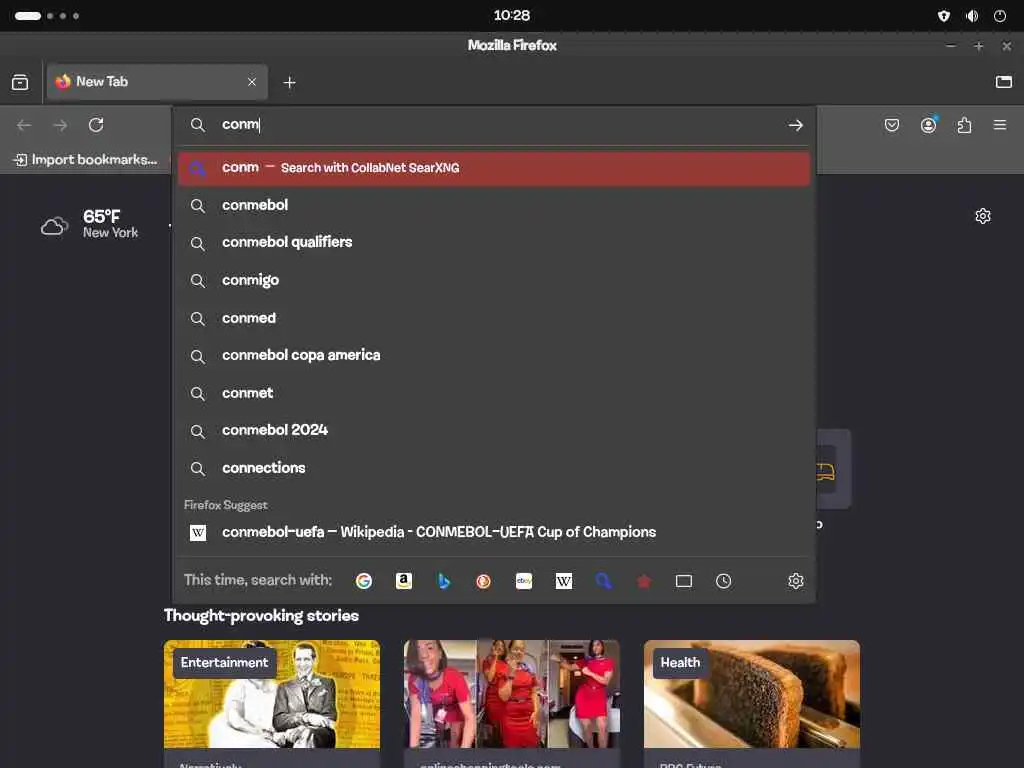Pick the 'conmebol 2024' suggestion
The width and height of the screenshot is (1024, 768).
tap(494, 430)
